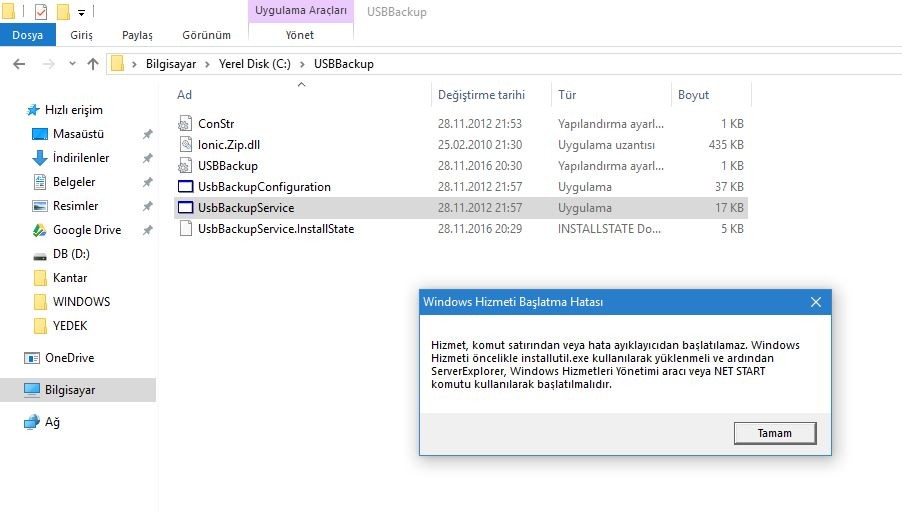This screenshot has height=512, width=902.
Task: Click USBBackup in the address bar
Action: coord(343,64)
